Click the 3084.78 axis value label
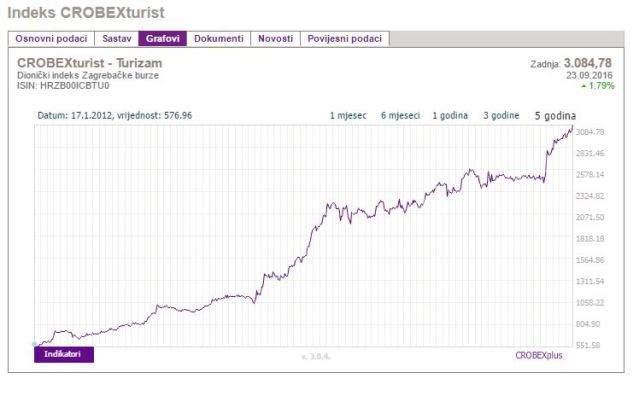Screen dimensions: 639x408 click(x=590, y=132)
